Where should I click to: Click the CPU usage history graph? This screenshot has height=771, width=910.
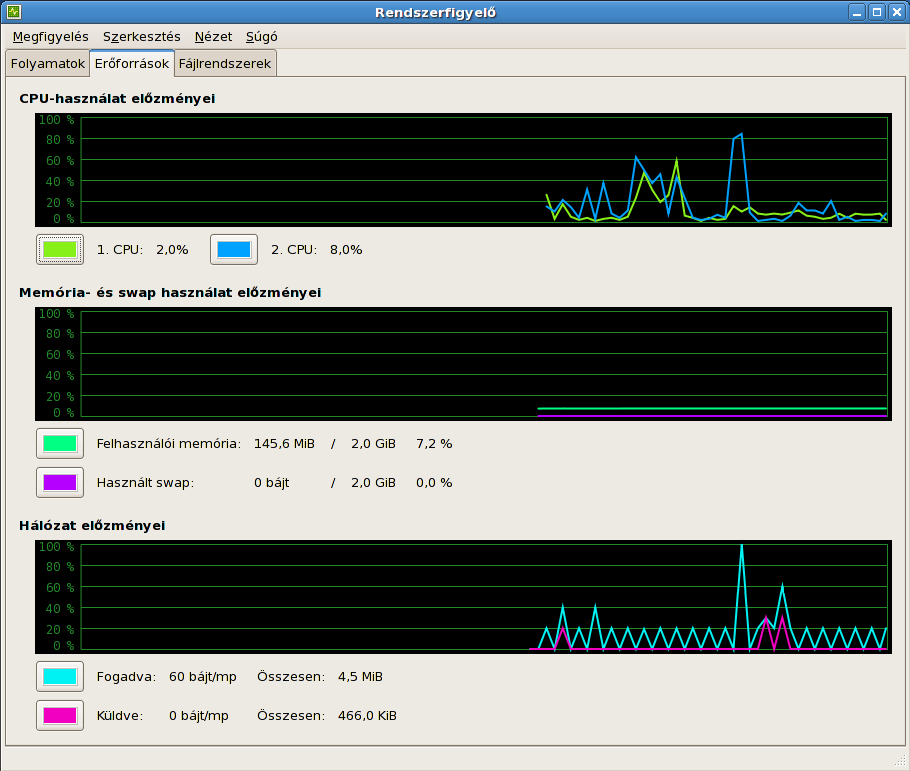tap(483, 169)
